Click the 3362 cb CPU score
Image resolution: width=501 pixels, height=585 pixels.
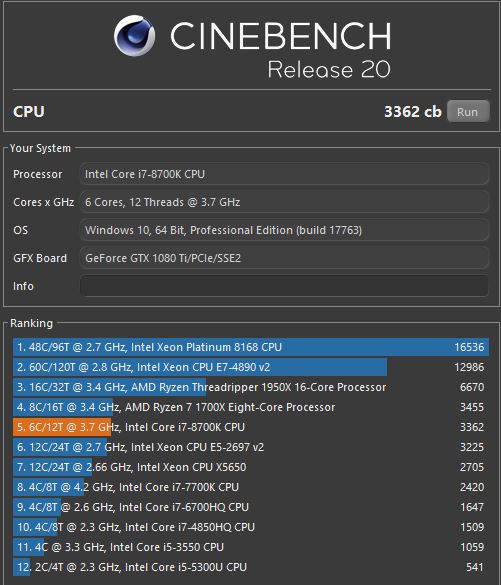(413, 112)
